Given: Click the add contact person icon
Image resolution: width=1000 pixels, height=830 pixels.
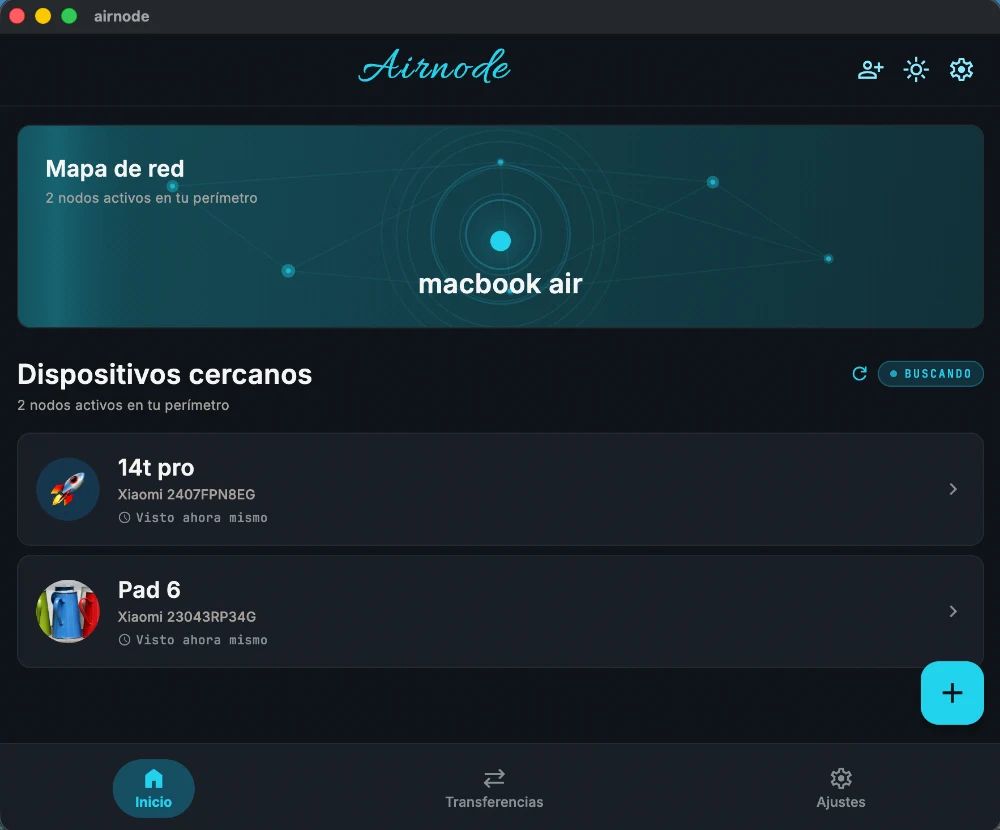Looking at the screenshot, I should (871, 70).
